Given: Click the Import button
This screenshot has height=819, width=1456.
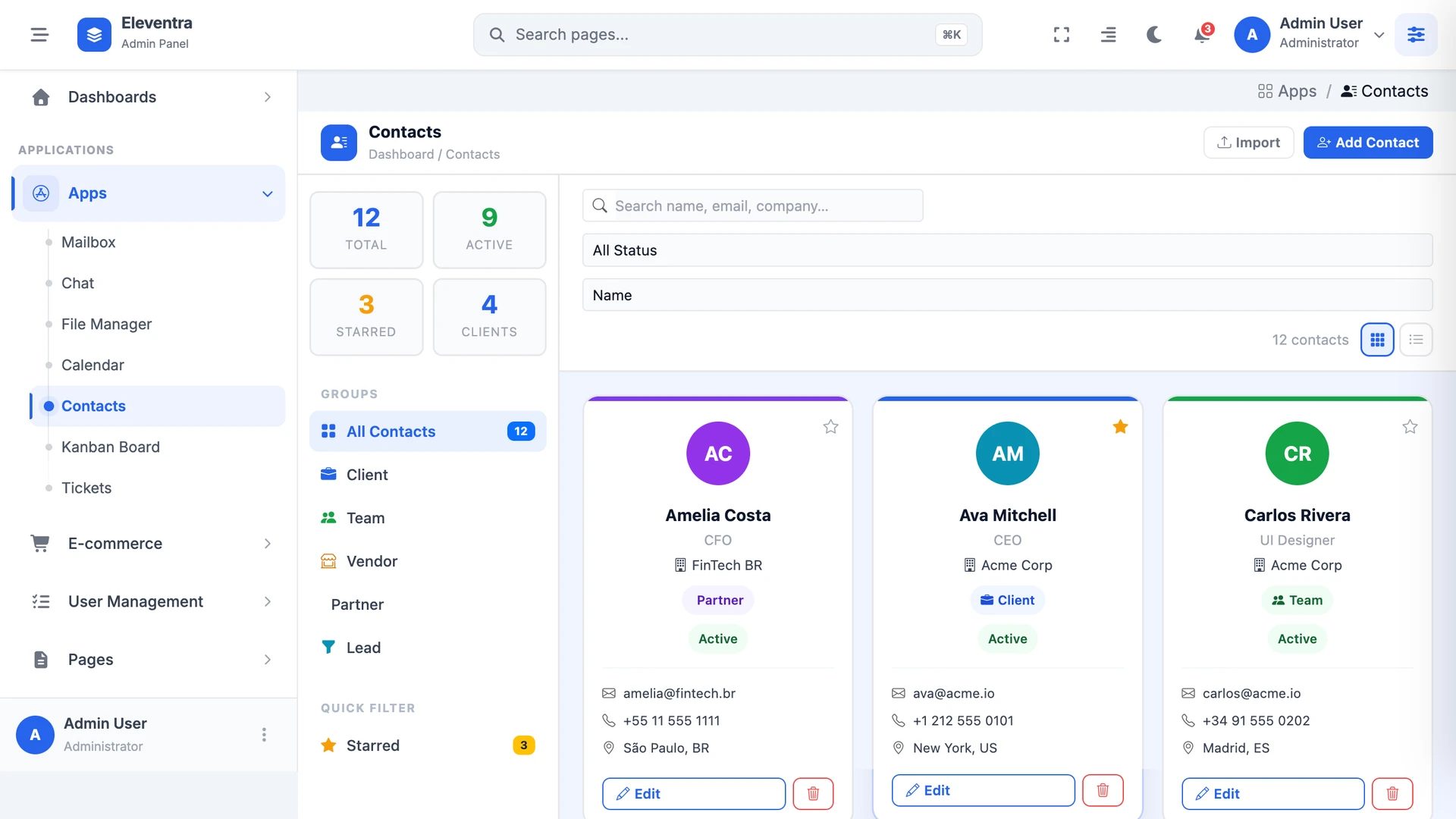Looking at the screenshot, I should pyautogui.click(x=1248, y=143).
